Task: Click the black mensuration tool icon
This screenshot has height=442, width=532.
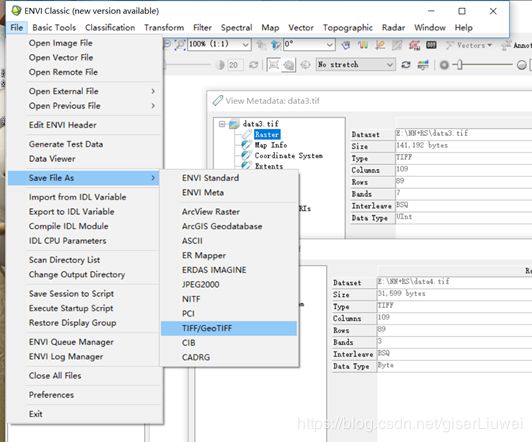Action: [431, 45]
